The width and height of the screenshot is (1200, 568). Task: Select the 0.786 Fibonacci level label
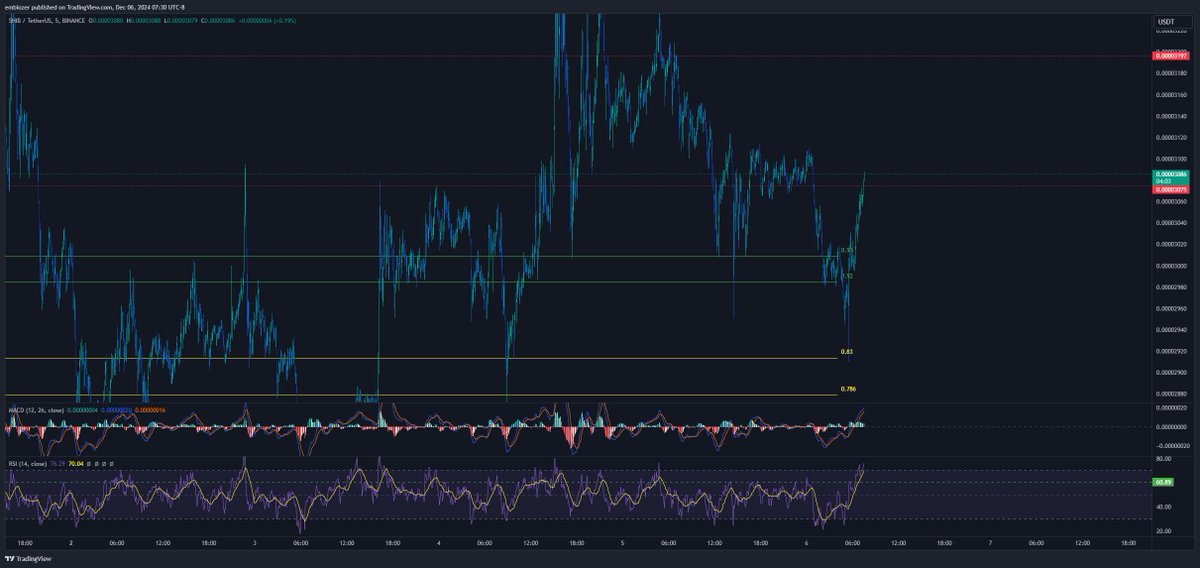(x=848, y=388)
